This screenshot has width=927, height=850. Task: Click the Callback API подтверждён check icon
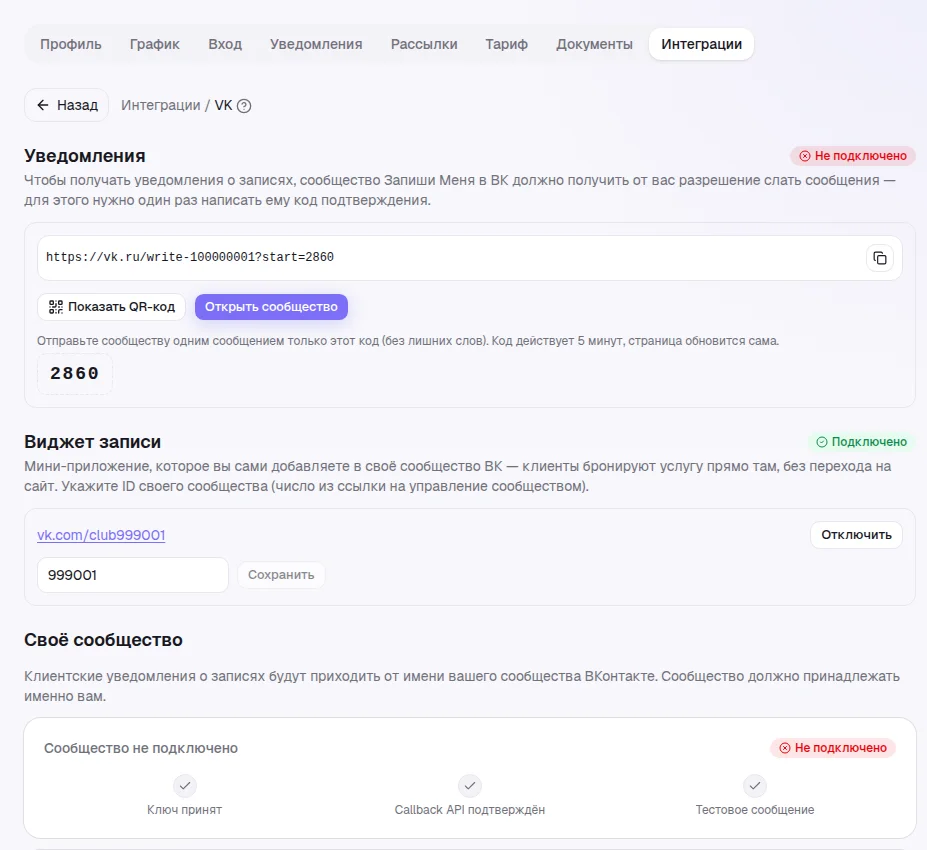[x=470, y=786]
